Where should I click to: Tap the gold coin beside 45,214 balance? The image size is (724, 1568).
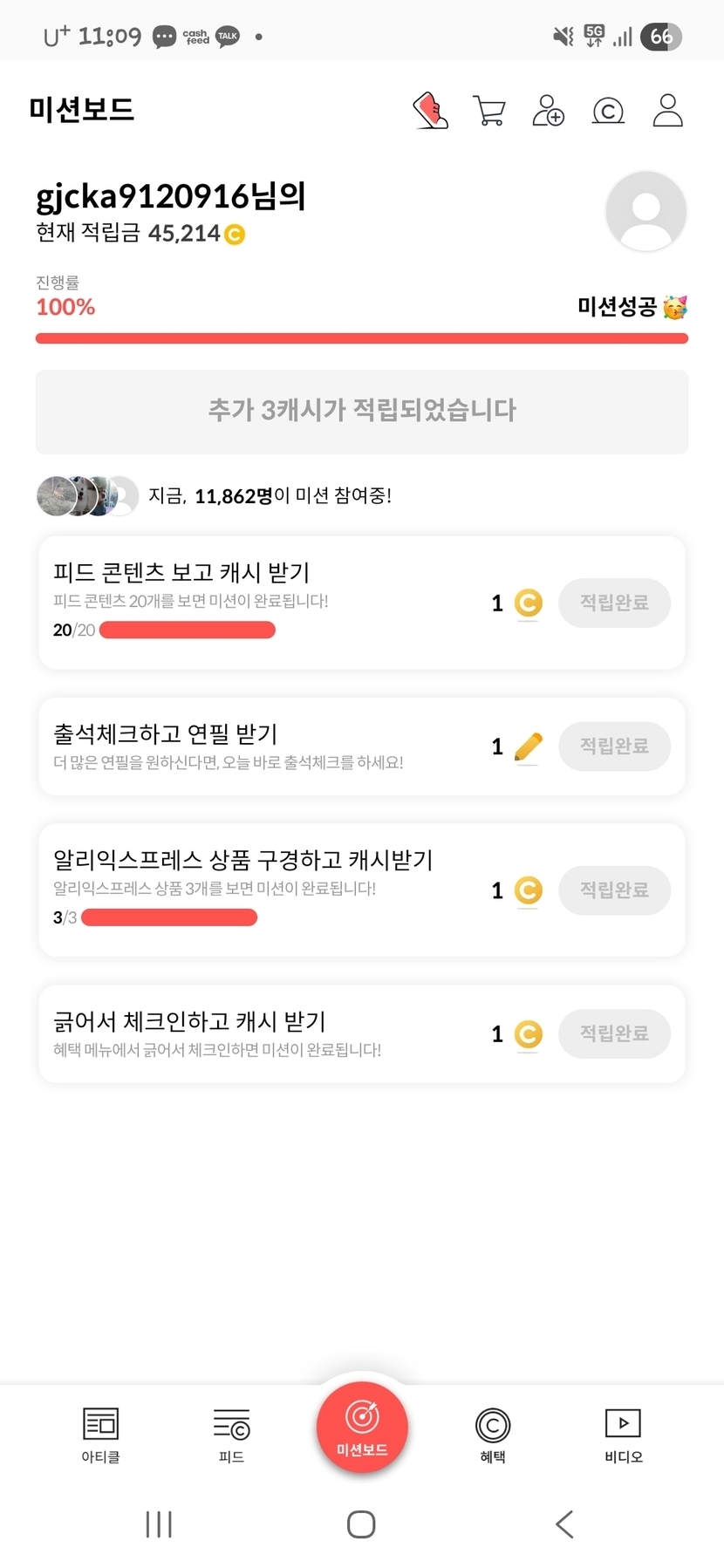click(x=235, y=235)
